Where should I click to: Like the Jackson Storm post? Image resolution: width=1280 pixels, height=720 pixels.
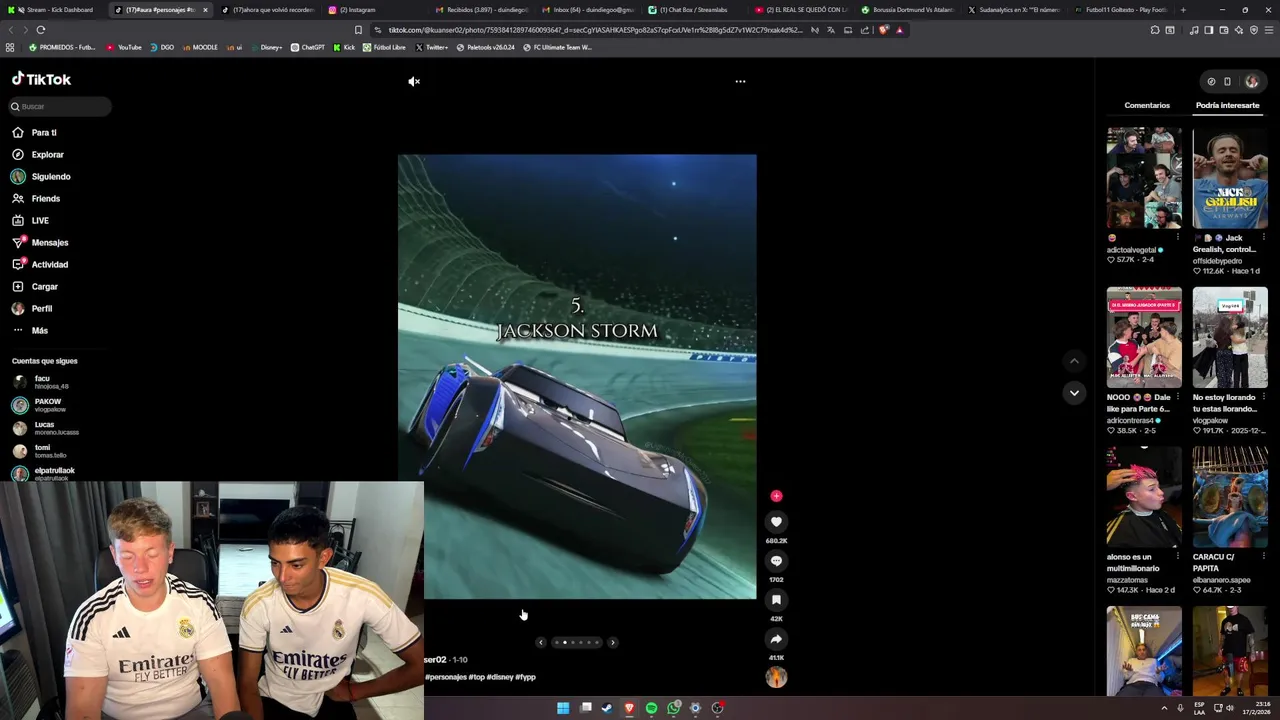tap(776, 522)
